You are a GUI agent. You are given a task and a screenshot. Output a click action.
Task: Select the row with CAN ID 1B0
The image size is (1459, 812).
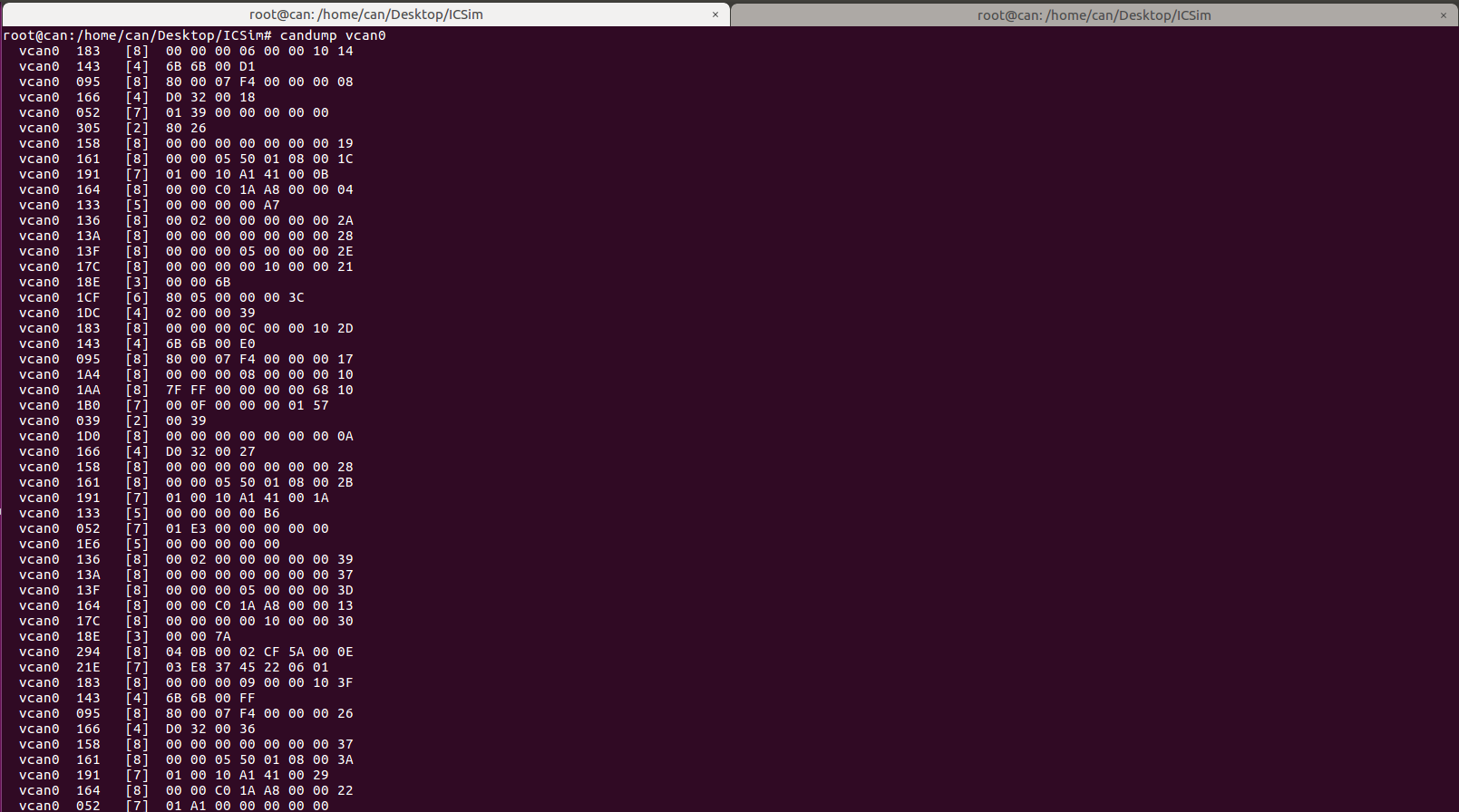point(174,405)
